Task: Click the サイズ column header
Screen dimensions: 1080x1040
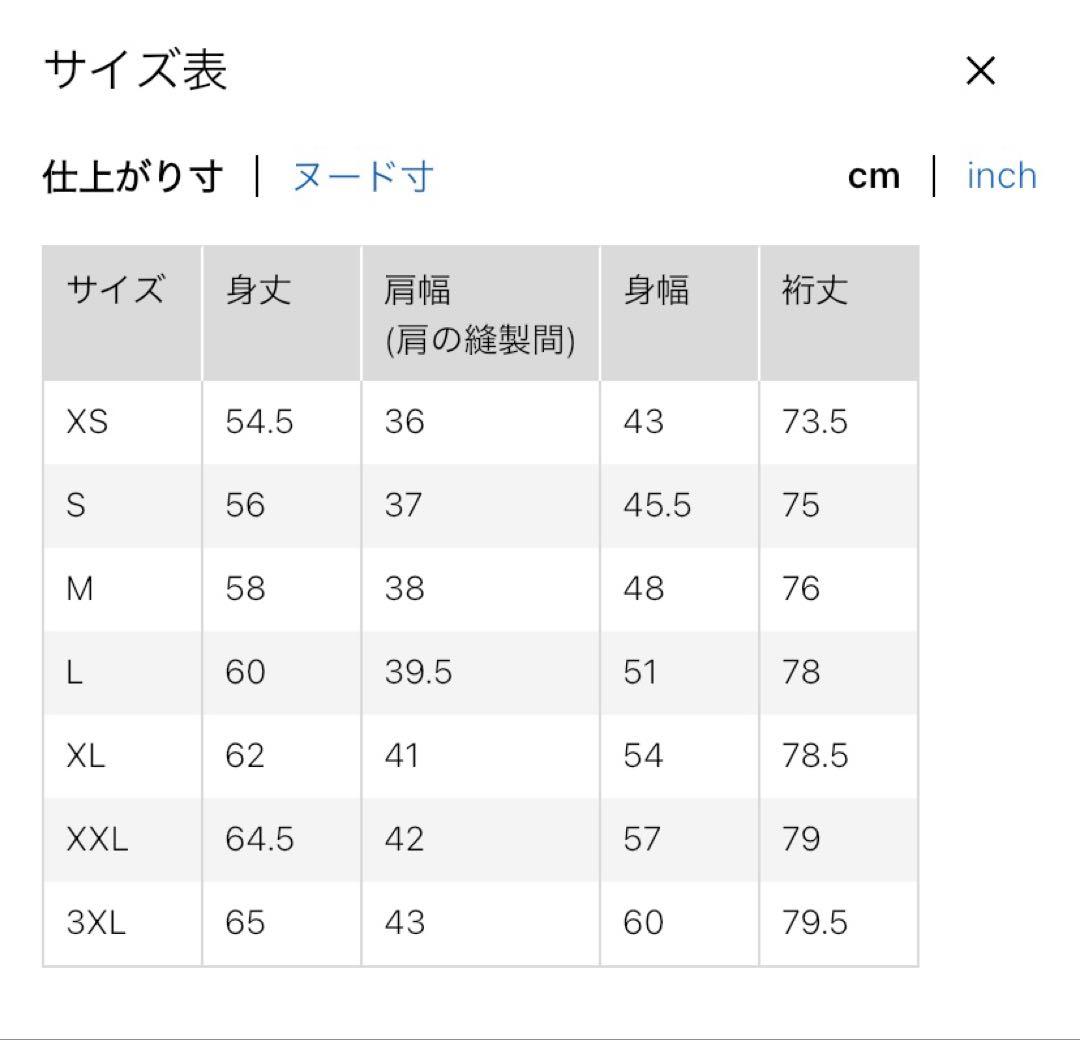Action: tap(123, 313)
